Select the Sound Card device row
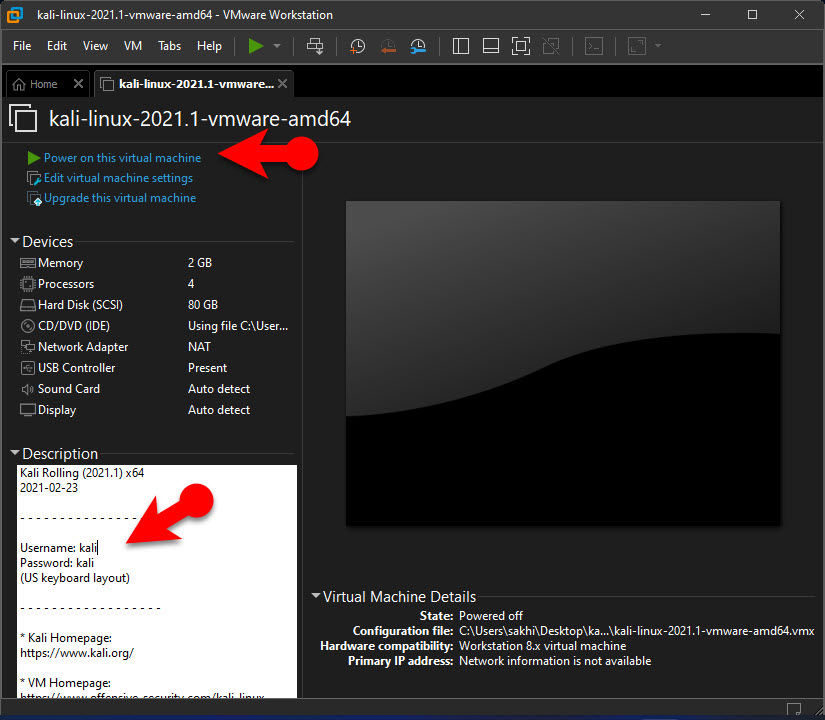The height and width of the screenshot is (720, 825). [155, 389]
